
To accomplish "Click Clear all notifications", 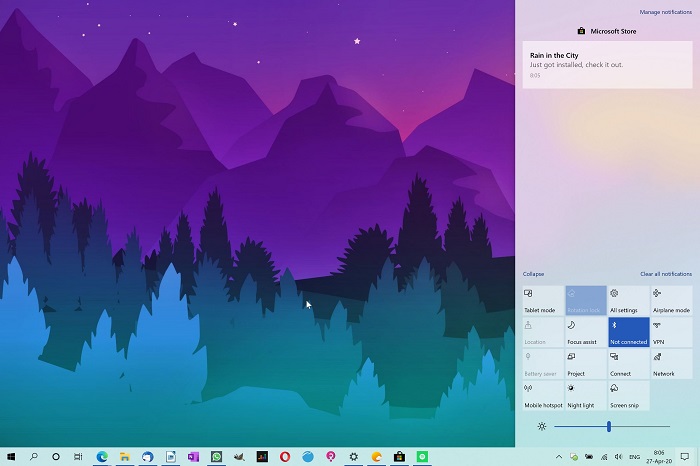I will 665,274.
